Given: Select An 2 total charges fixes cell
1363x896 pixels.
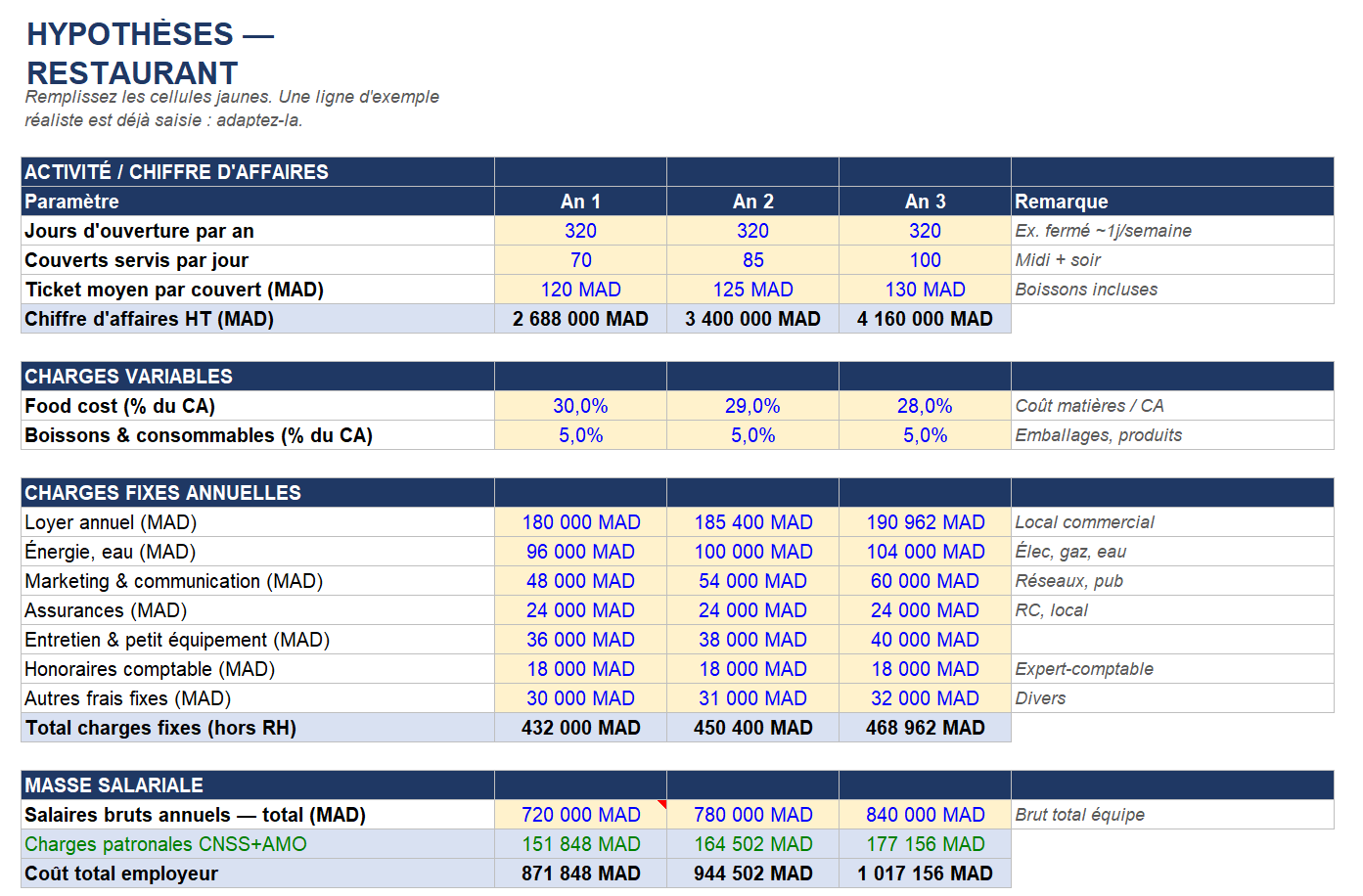Looking at the screenshot, I should (x=752, y=728).
